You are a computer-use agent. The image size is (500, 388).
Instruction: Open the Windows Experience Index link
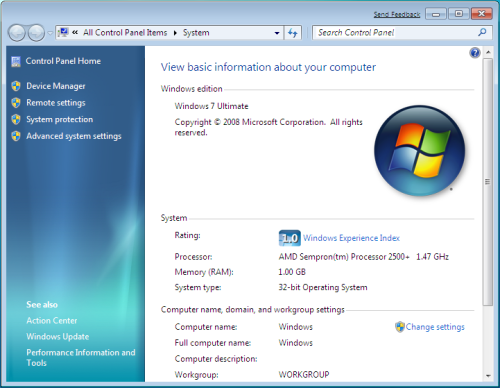pos(351,238)
